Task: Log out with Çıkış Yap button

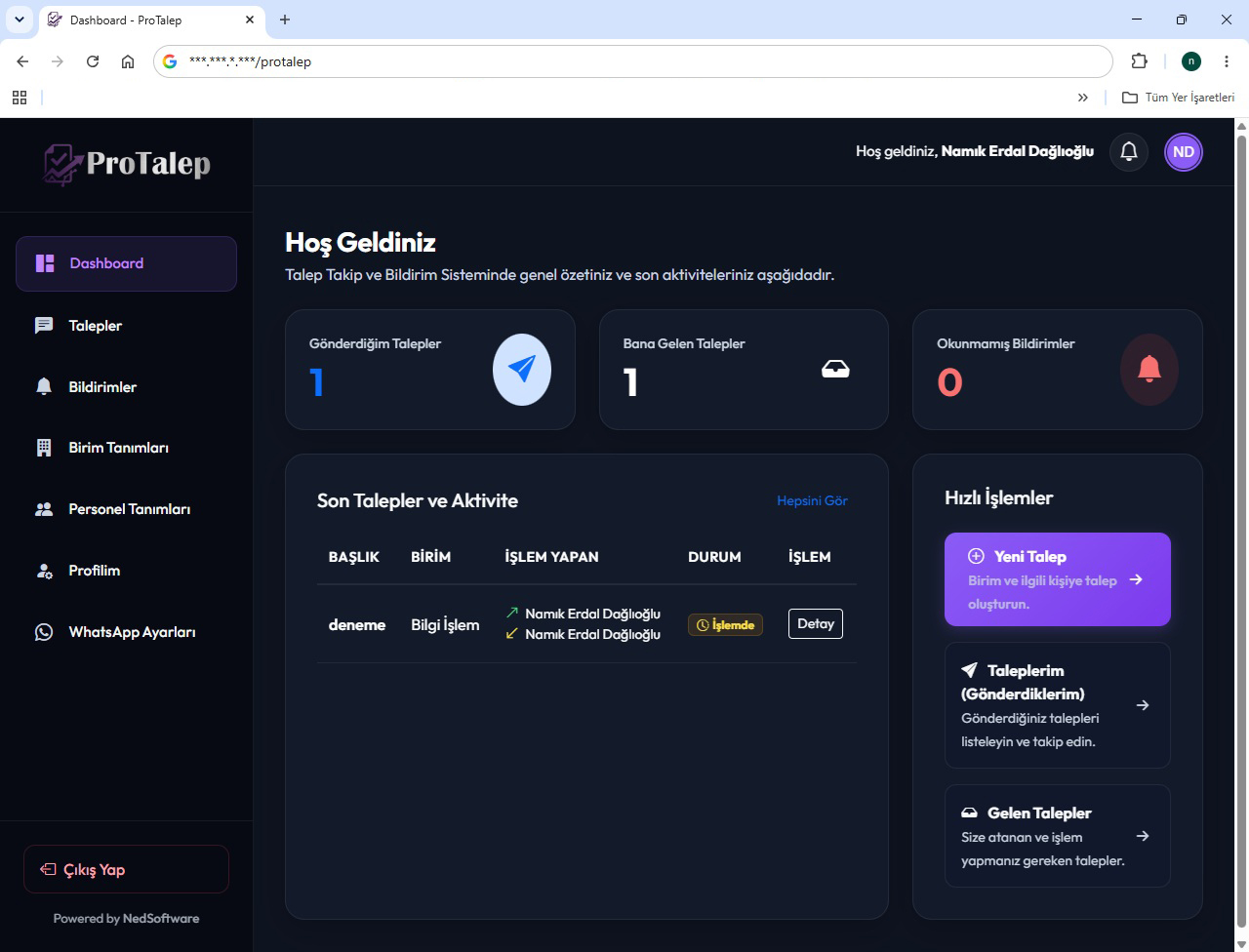Action: click(x=126, y=869)
